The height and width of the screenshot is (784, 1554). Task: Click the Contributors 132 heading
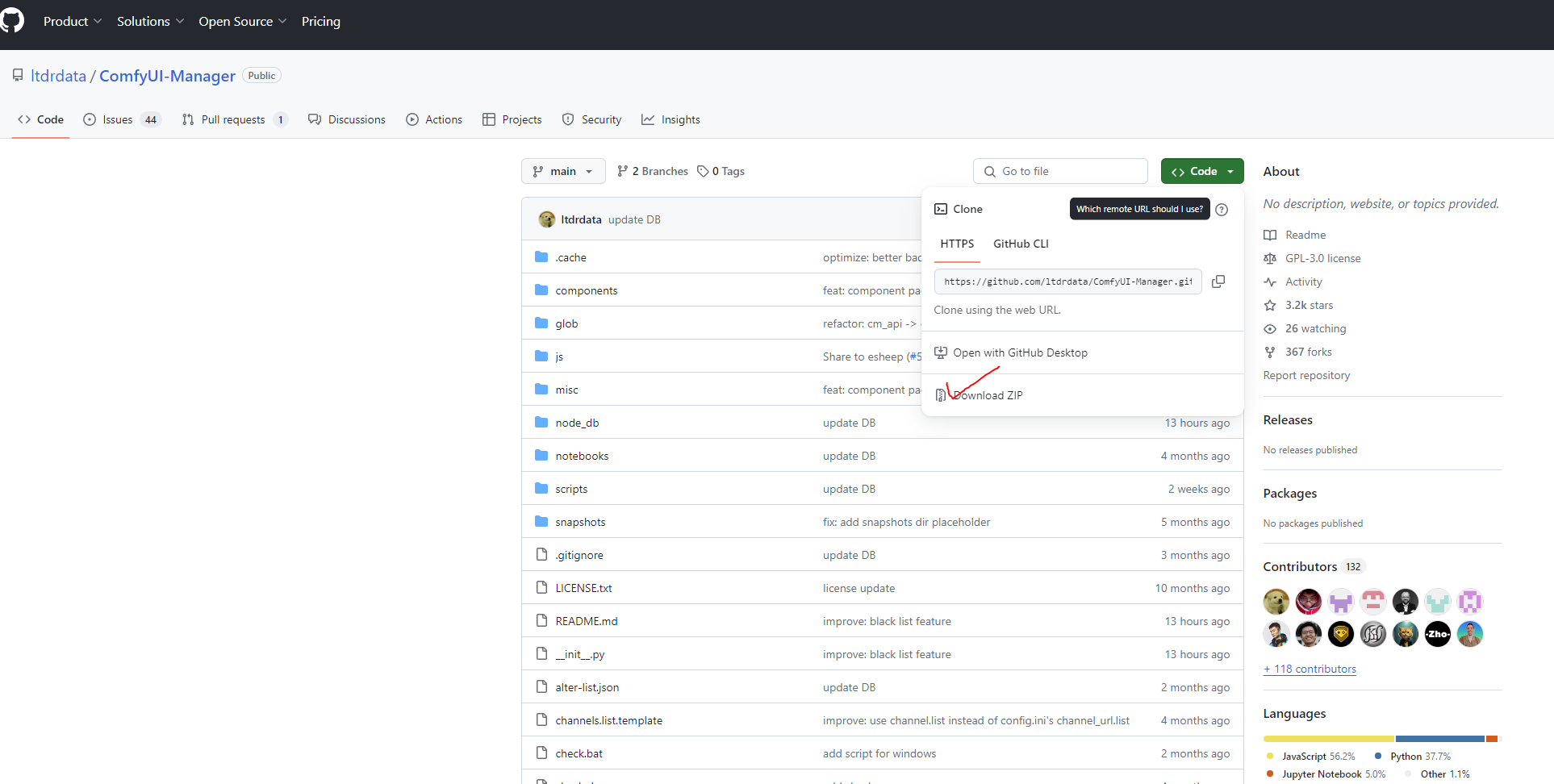(1314, 566)
